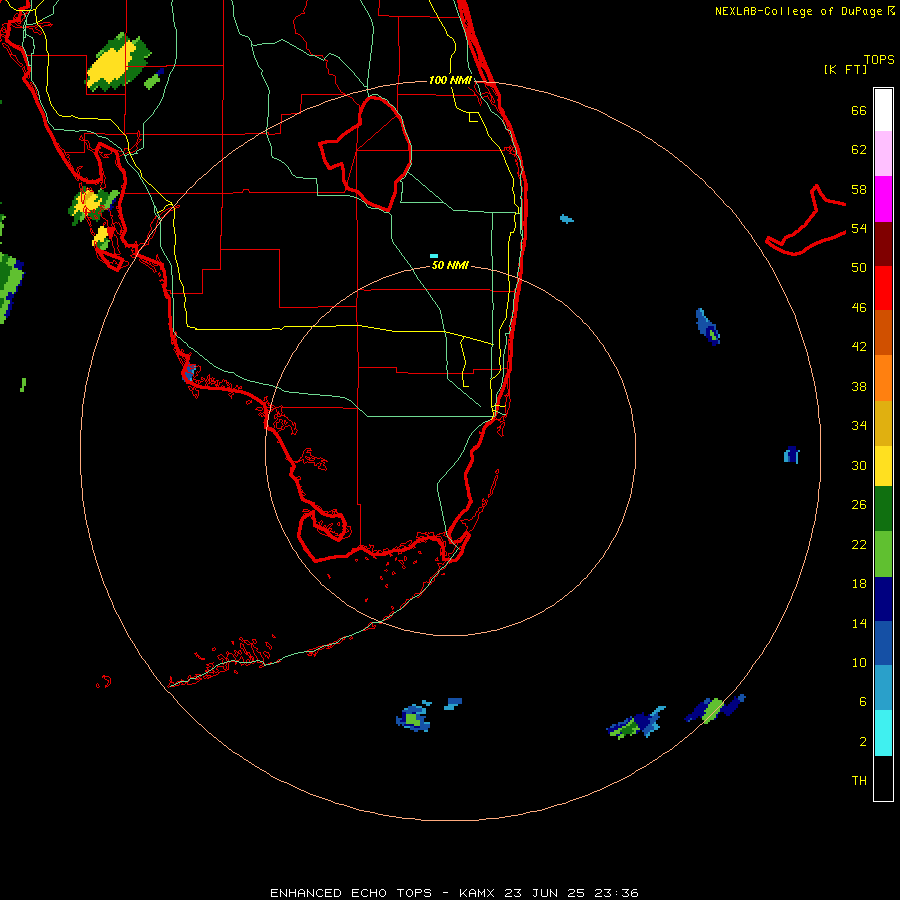Click the 54 legend scale label
Viewport: 900px width, 900px height.
point(859,228)
